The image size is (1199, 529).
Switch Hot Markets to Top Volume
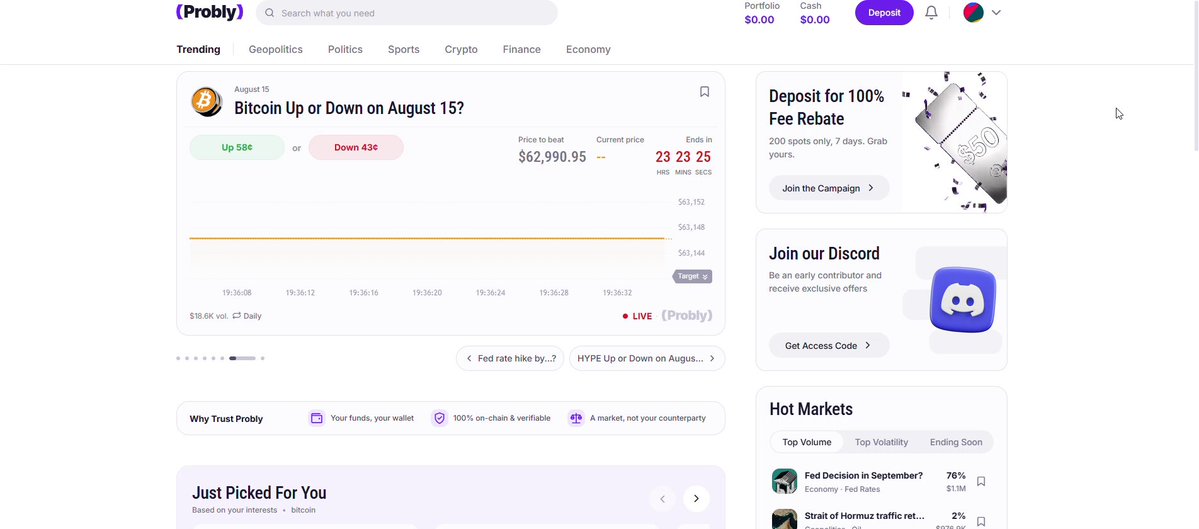807,442
